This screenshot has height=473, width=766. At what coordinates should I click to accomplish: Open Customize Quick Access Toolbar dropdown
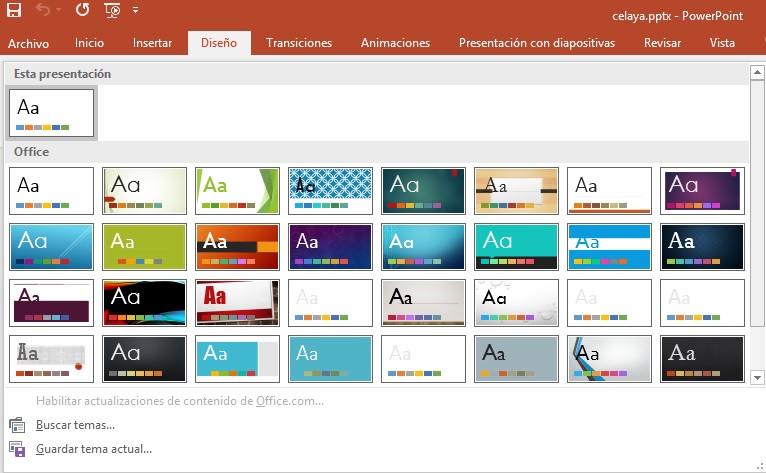(135, 11)
